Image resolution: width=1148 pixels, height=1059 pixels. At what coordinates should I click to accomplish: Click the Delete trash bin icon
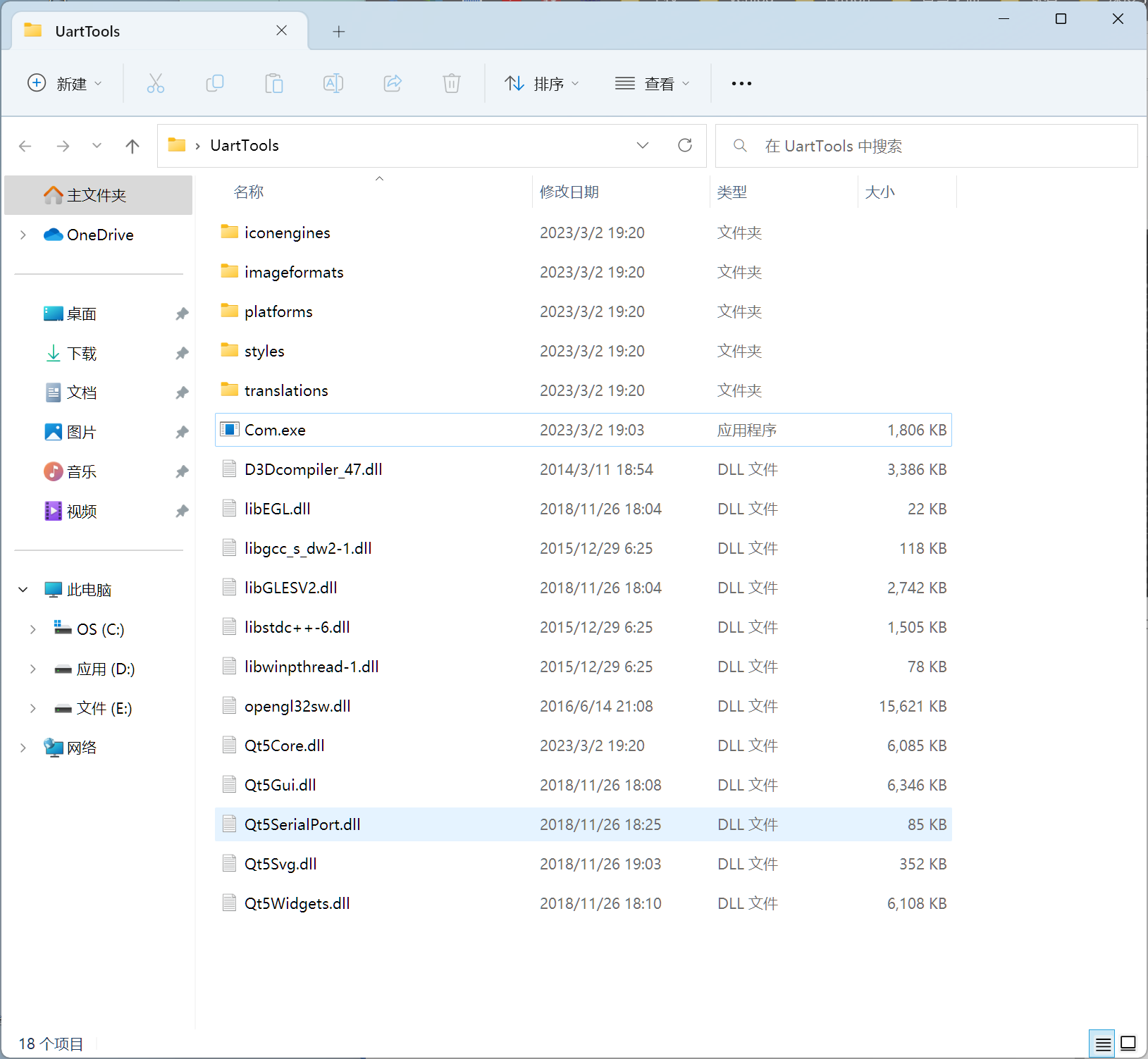(452, 84)
